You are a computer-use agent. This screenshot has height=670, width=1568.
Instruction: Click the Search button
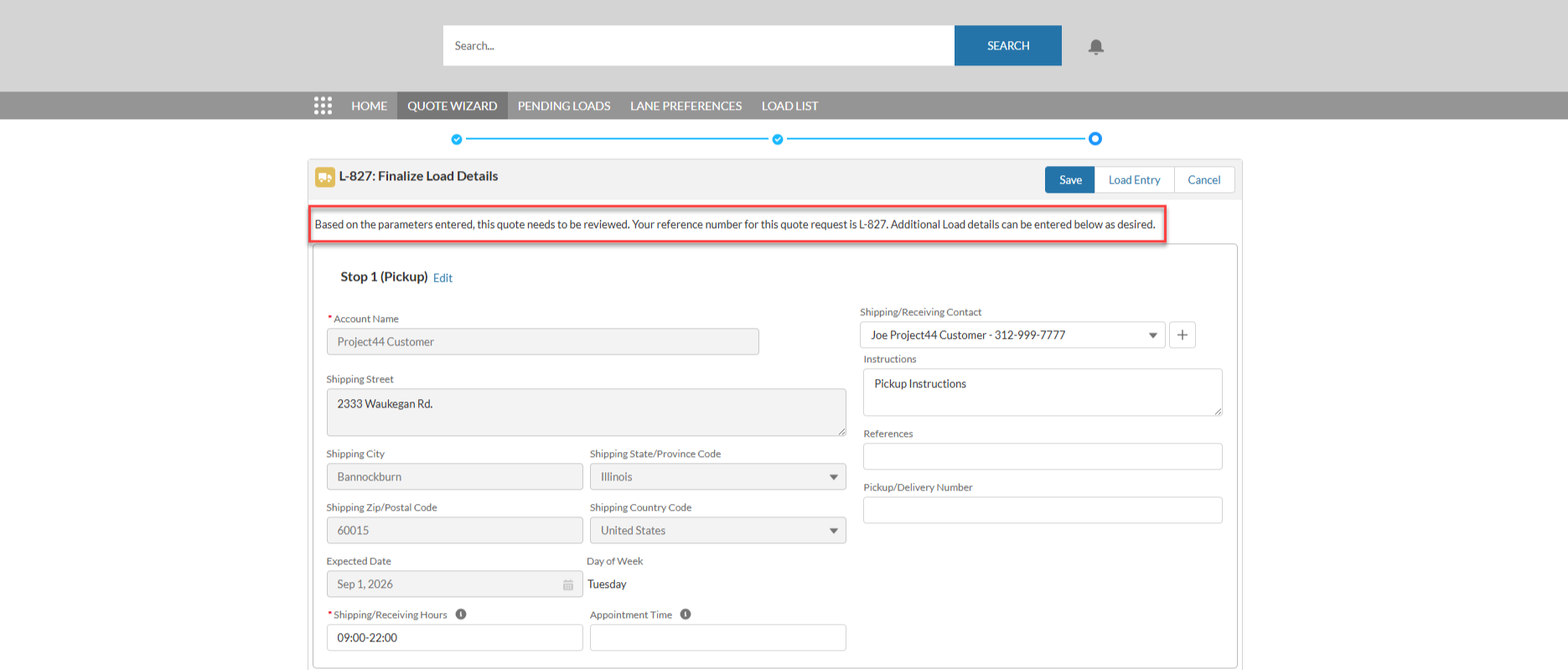tap(1008, 45)
